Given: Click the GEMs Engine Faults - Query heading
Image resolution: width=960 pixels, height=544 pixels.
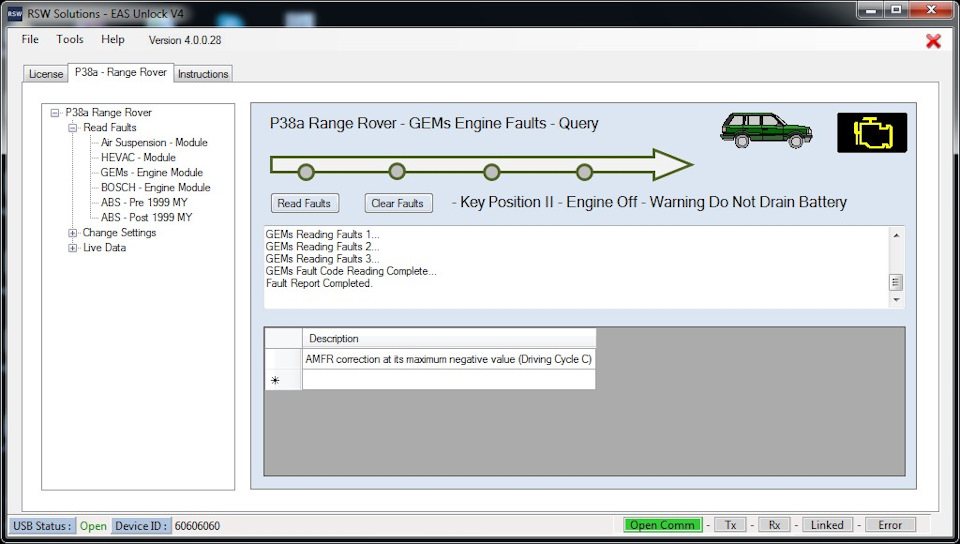Looking at the screenshot, I should point(434,123).
